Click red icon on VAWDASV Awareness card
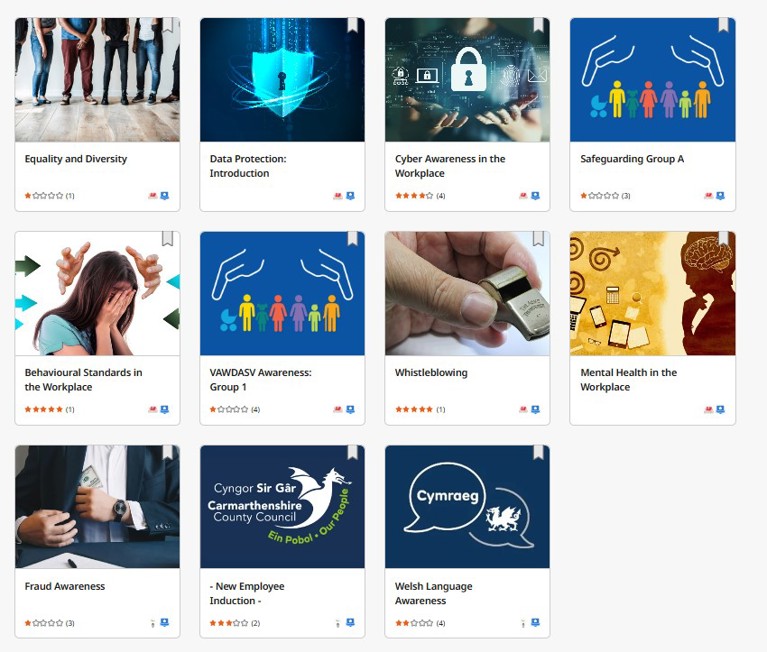Image resolution: width=767 pixels, height=652 pixels. click(338, 409)
